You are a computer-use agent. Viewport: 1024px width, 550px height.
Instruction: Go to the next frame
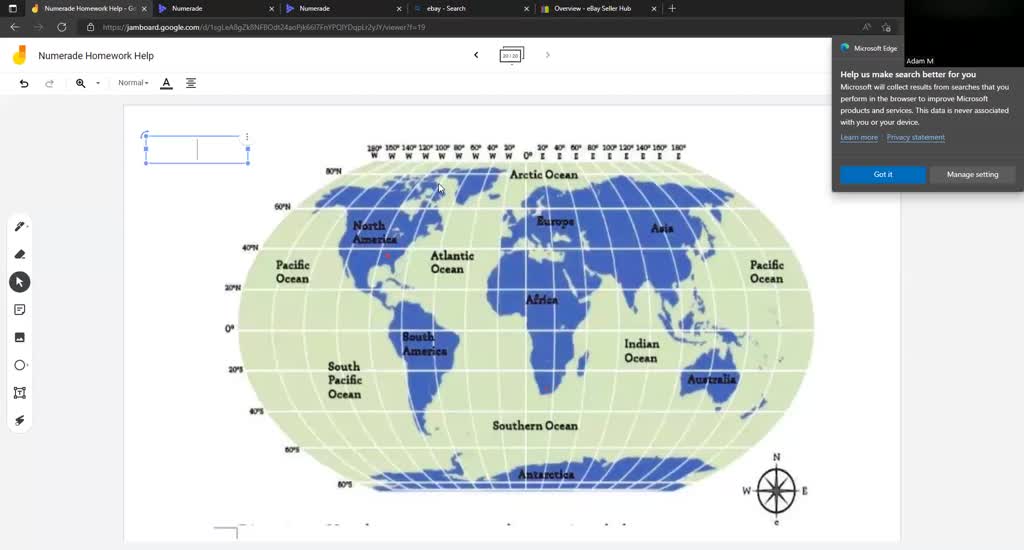(547, 55)
